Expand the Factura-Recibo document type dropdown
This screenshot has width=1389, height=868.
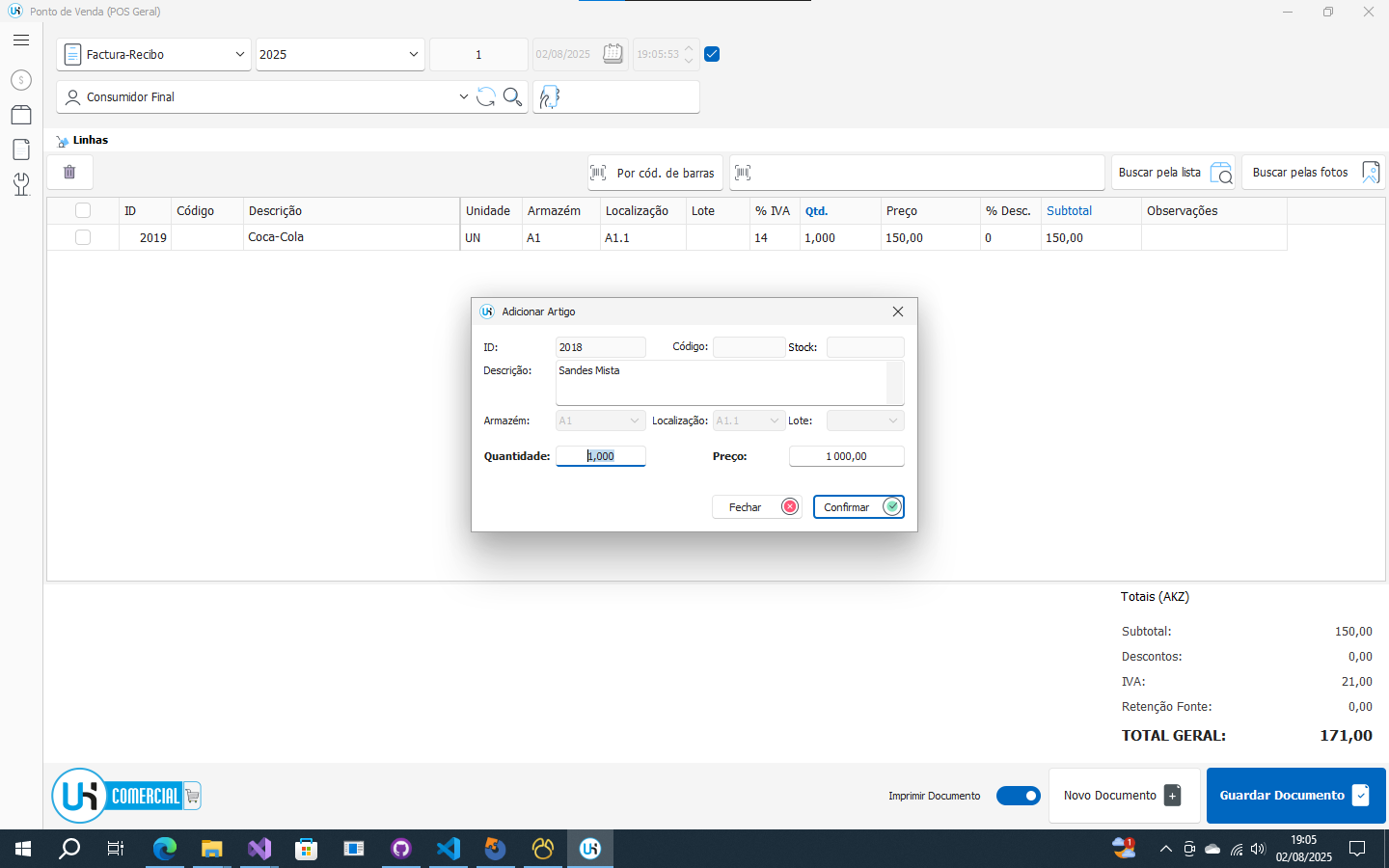[240, 55]
